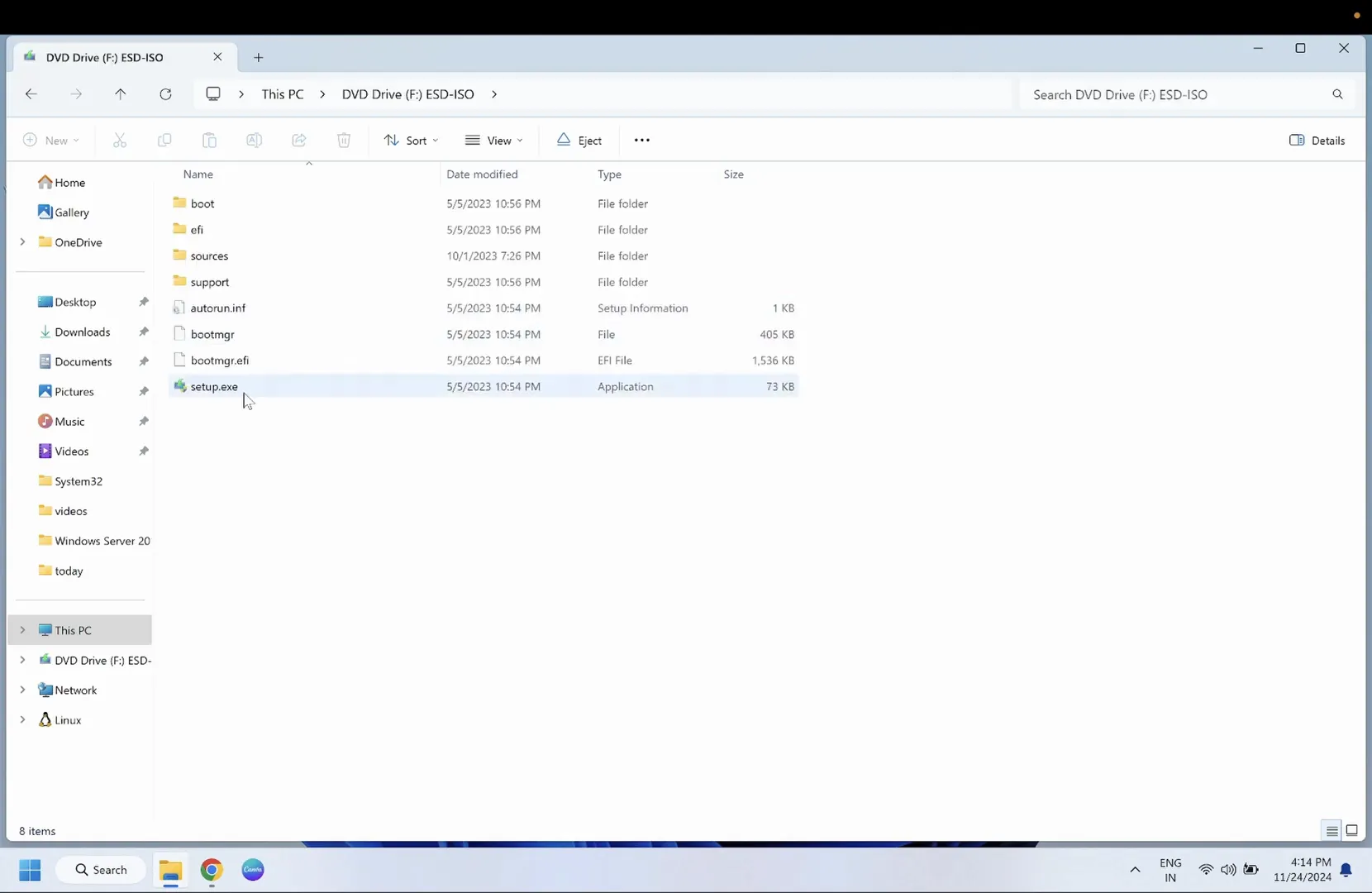Viewport: 1372px width, 893px height.
Task: Expand Linux tree node
Action: click(x=22, y=719)
